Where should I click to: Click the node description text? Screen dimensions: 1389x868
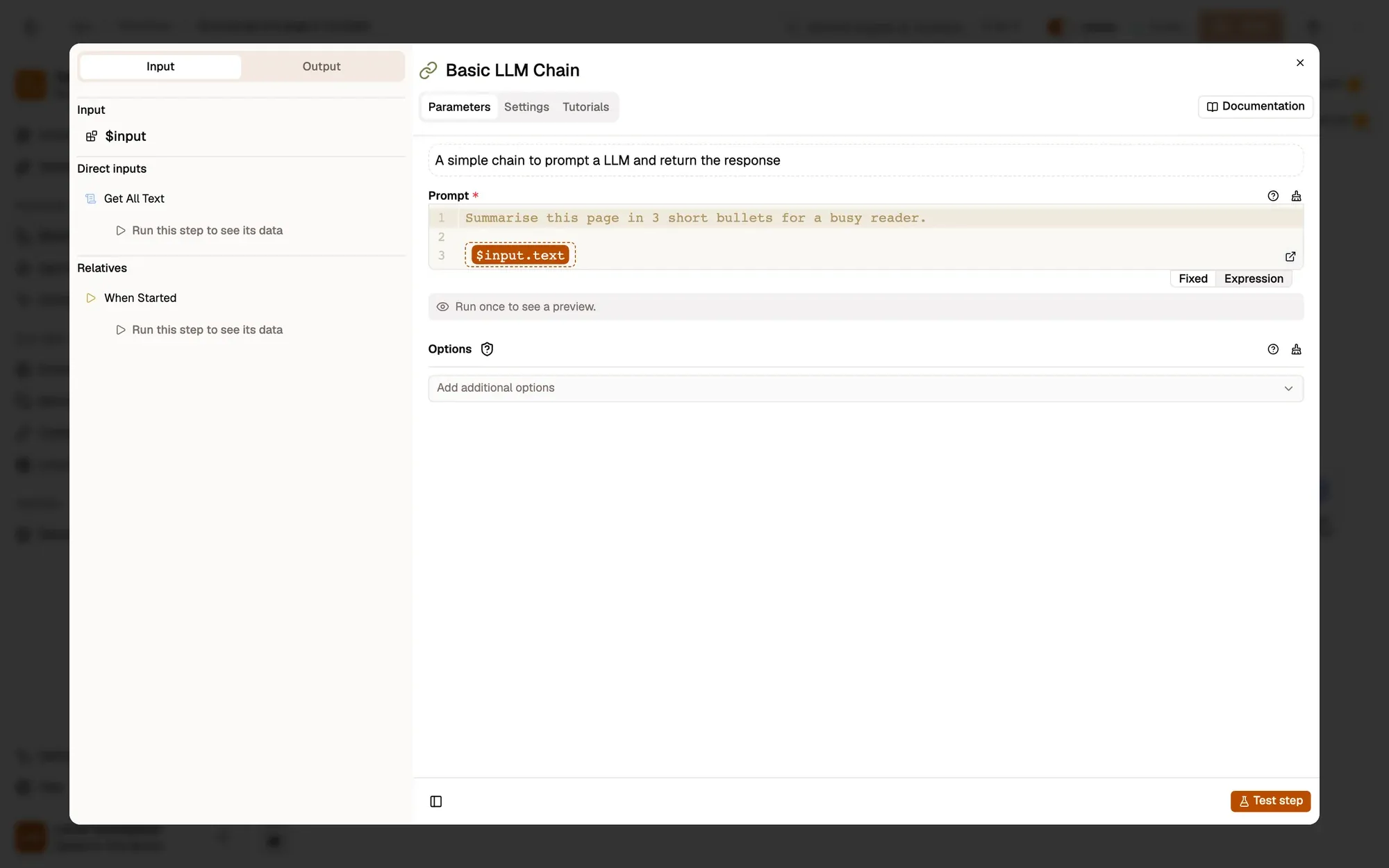(x=608, y=160)
